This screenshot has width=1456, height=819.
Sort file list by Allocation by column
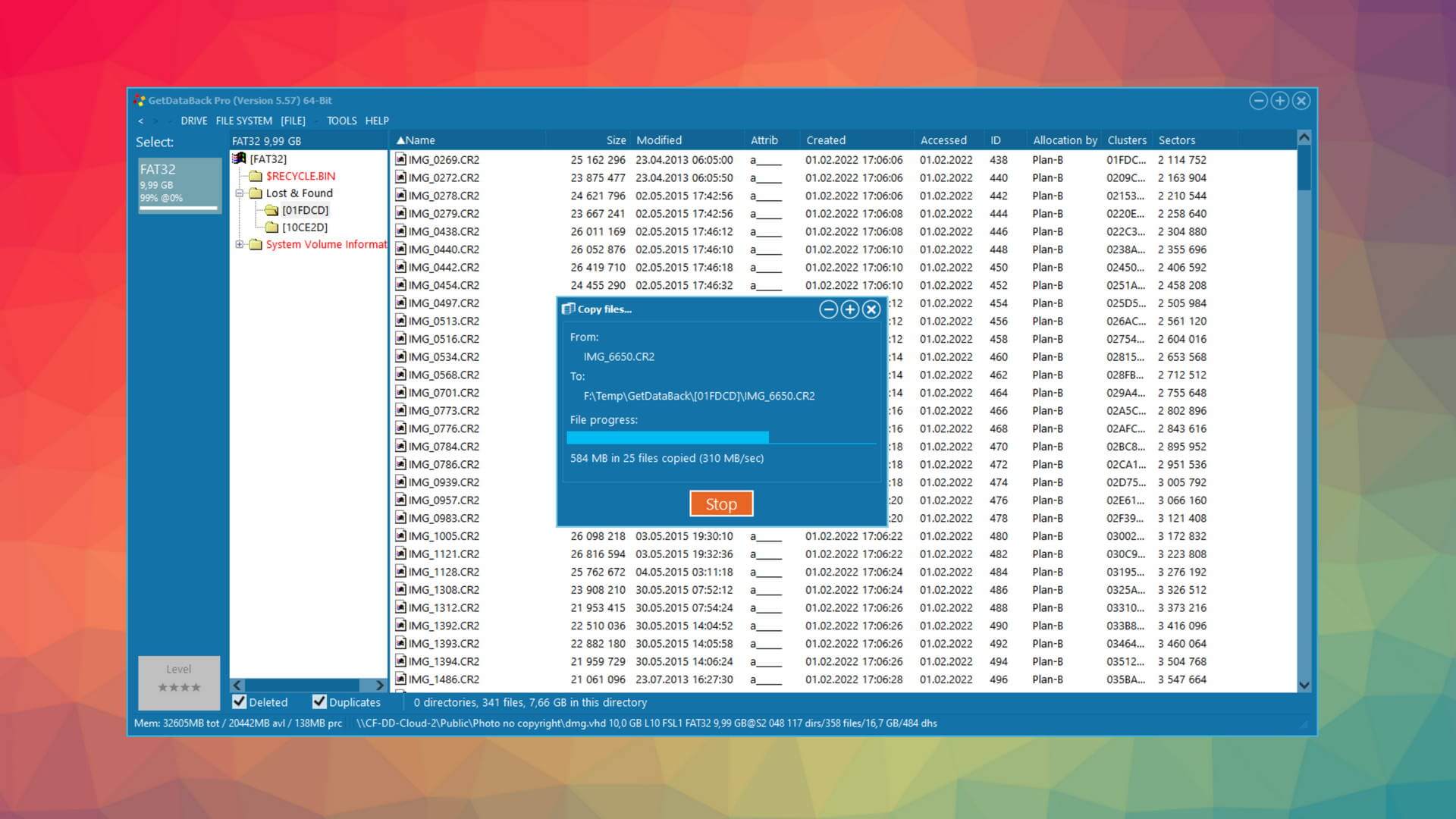click(x=1065, y=140)
